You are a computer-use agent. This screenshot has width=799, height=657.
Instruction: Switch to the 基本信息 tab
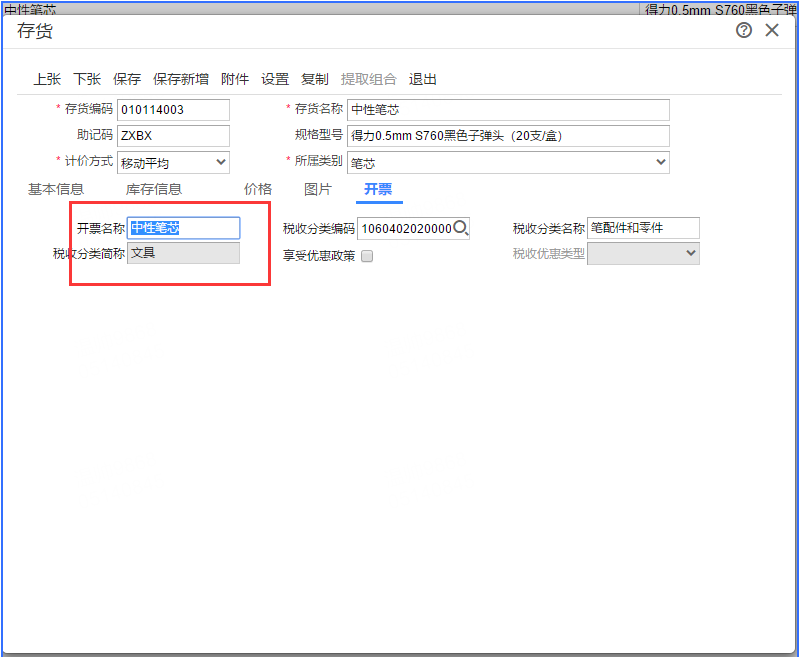click(x=56, y=189)
